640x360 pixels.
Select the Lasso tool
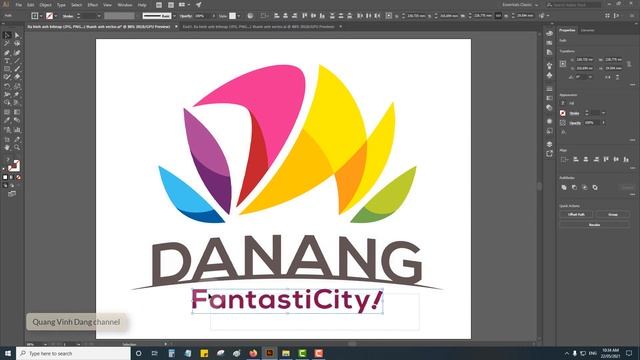(x=17, y=43)
